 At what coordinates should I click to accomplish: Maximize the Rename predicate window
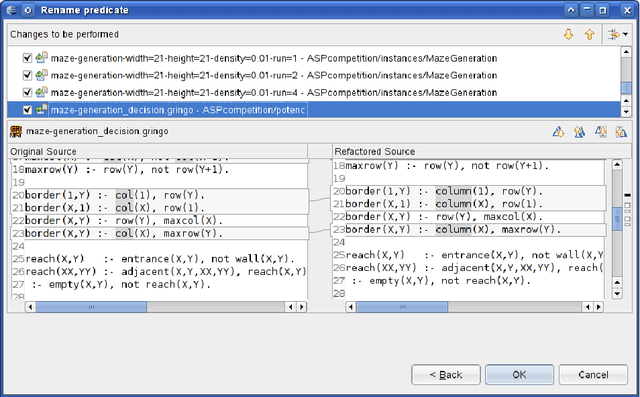click(603, 10)
